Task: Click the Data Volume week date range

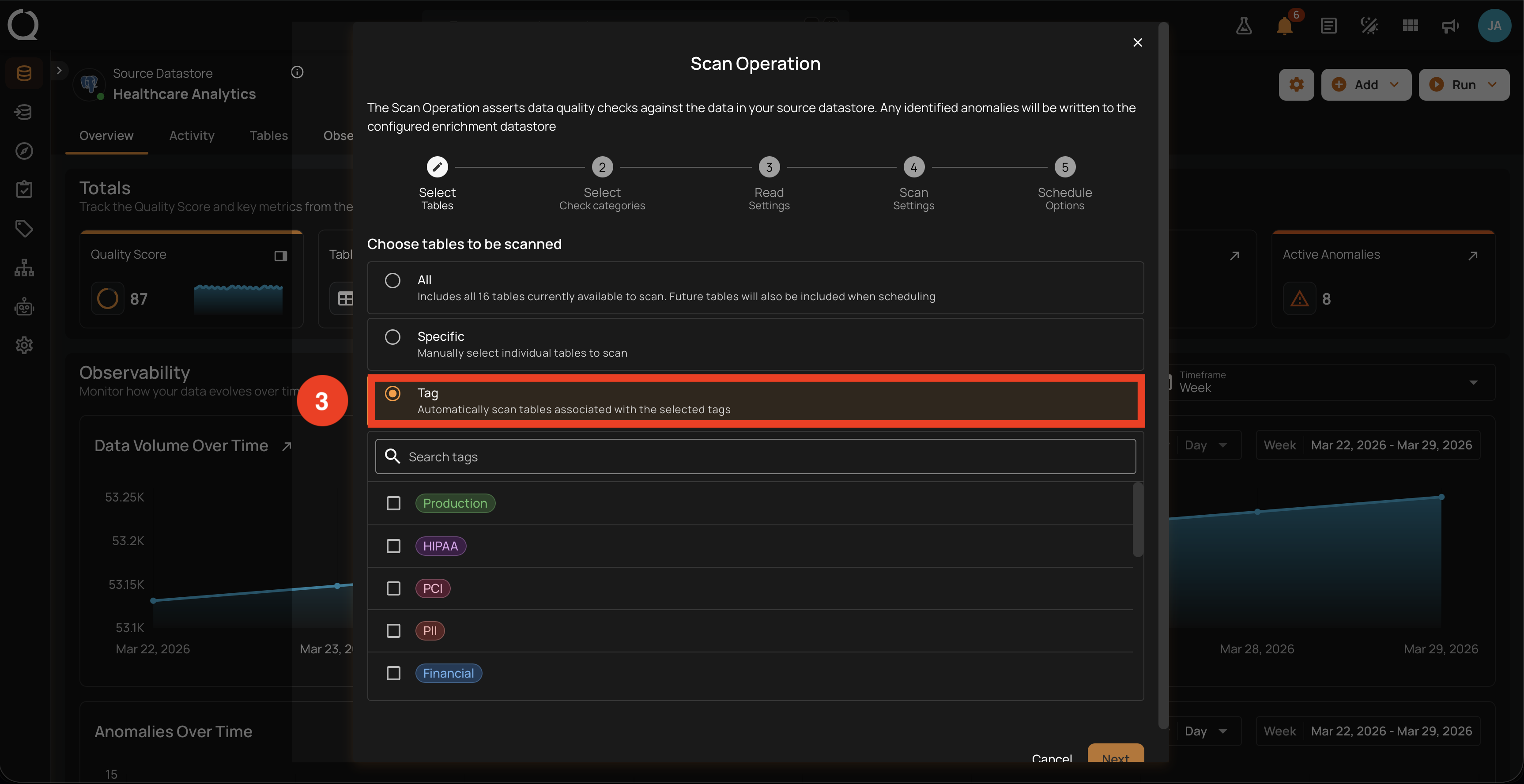Action: click(x=1391, y=445)
